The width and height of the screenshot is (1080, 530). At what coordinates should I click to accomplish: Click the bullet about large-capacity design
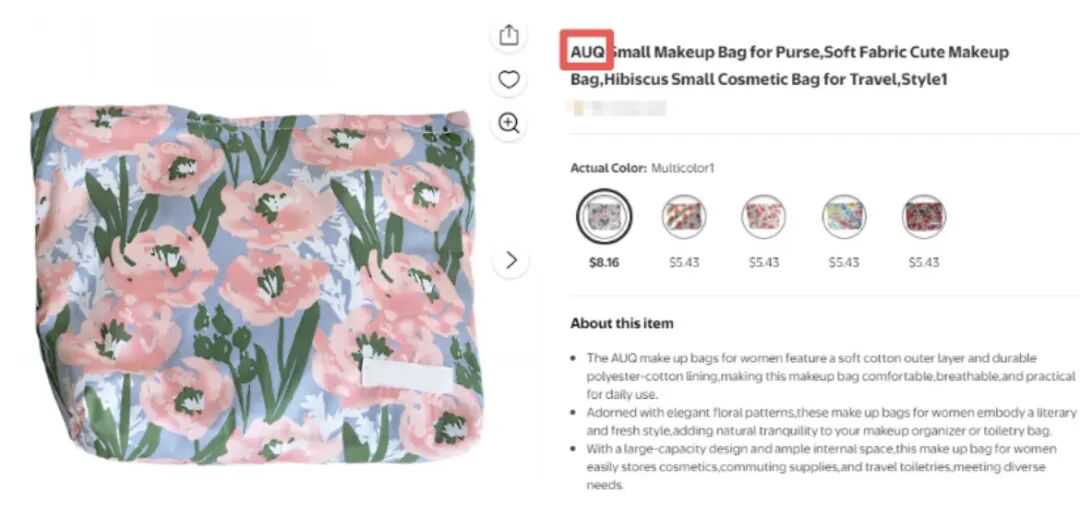pos(821,467)
